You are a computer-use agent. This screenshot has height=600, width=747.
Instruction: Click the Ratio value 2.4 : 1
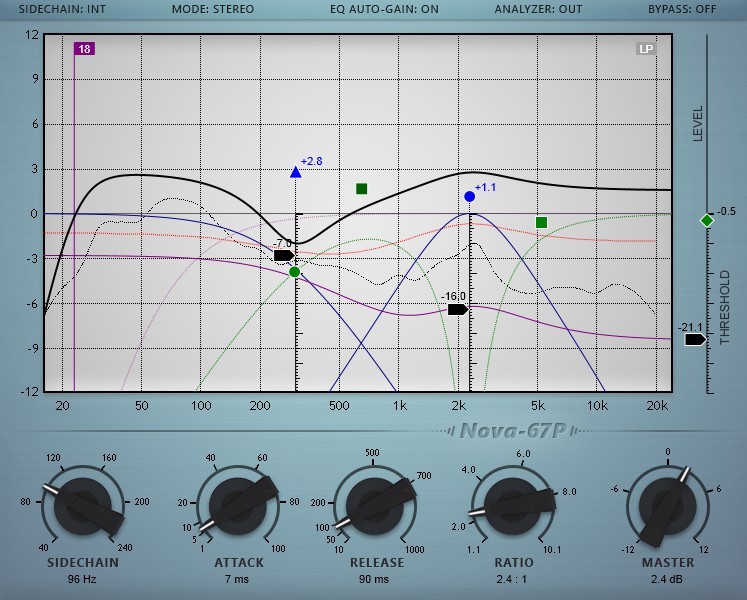click(514, 578)
